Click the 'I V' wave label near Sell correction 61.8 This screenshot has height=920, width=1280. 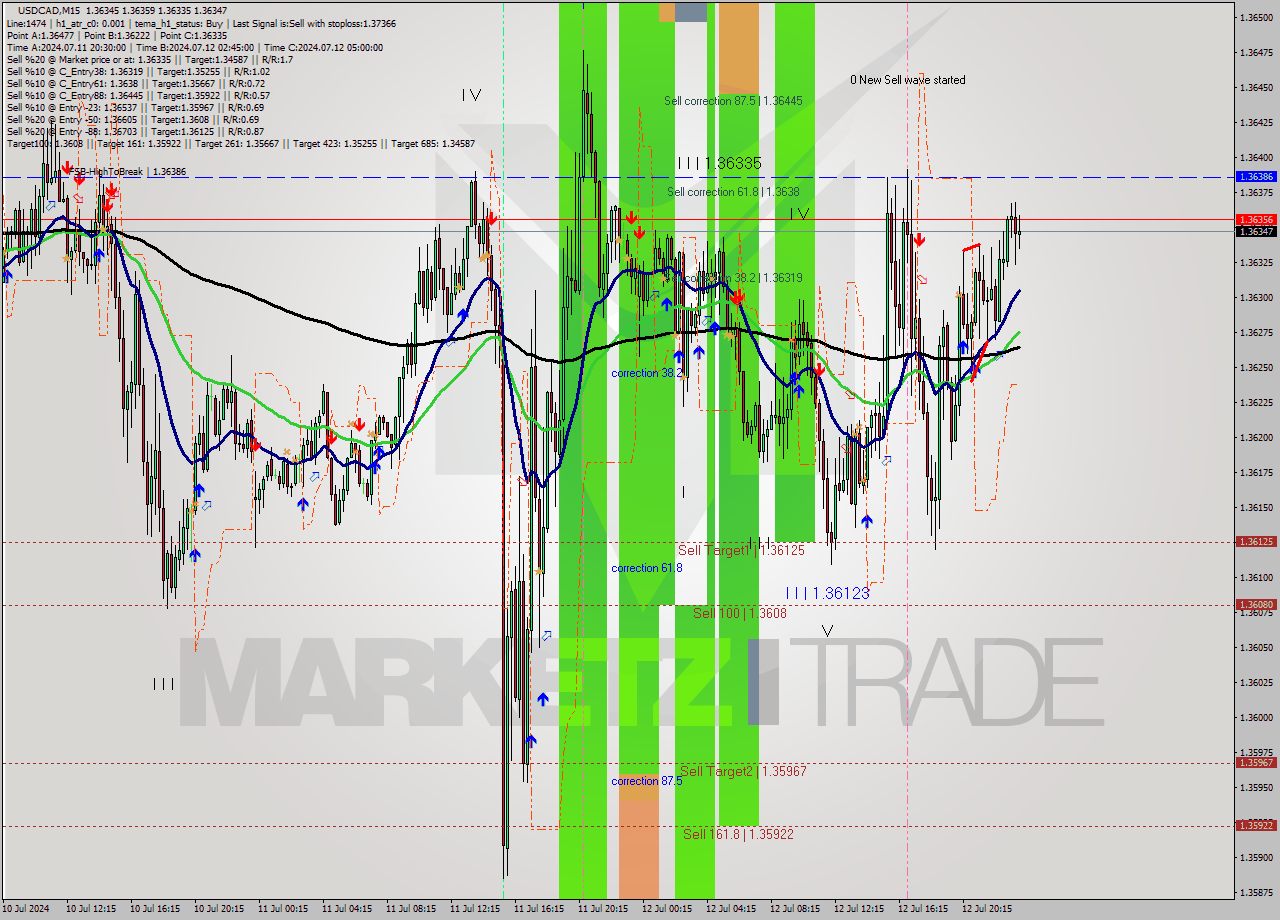799,214
